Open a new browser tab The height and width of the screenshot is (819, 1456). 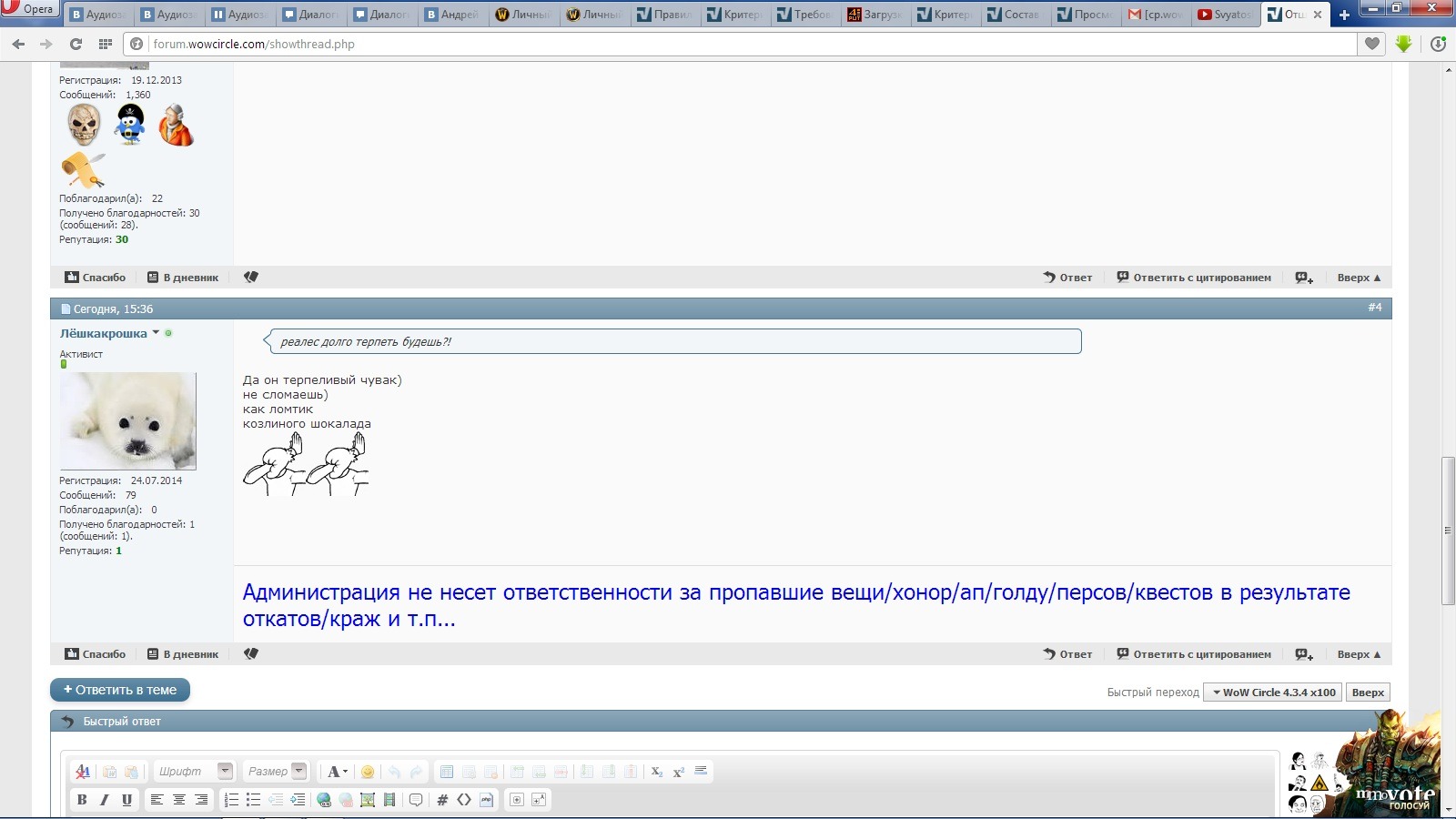coord(1344,15)
